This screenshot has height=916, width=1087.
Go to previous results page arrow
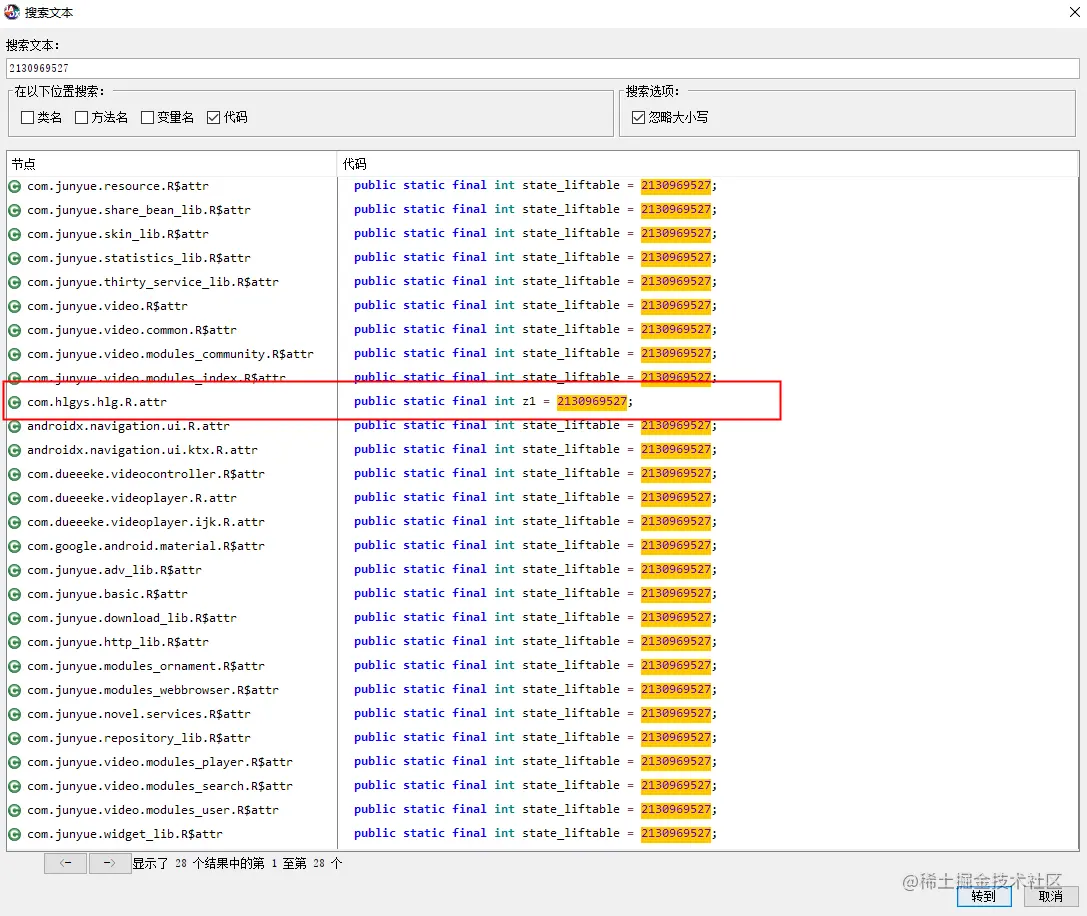[x=66, y=863]
